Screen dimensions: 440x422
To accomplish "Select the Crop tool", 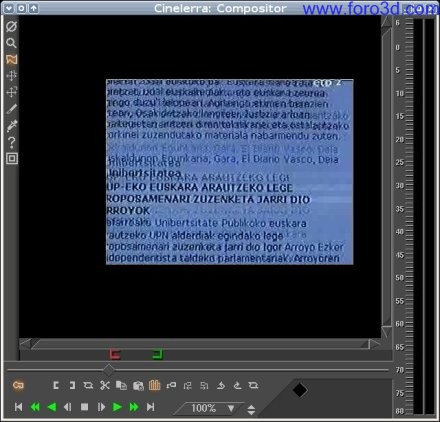I will tap(11, 109).
